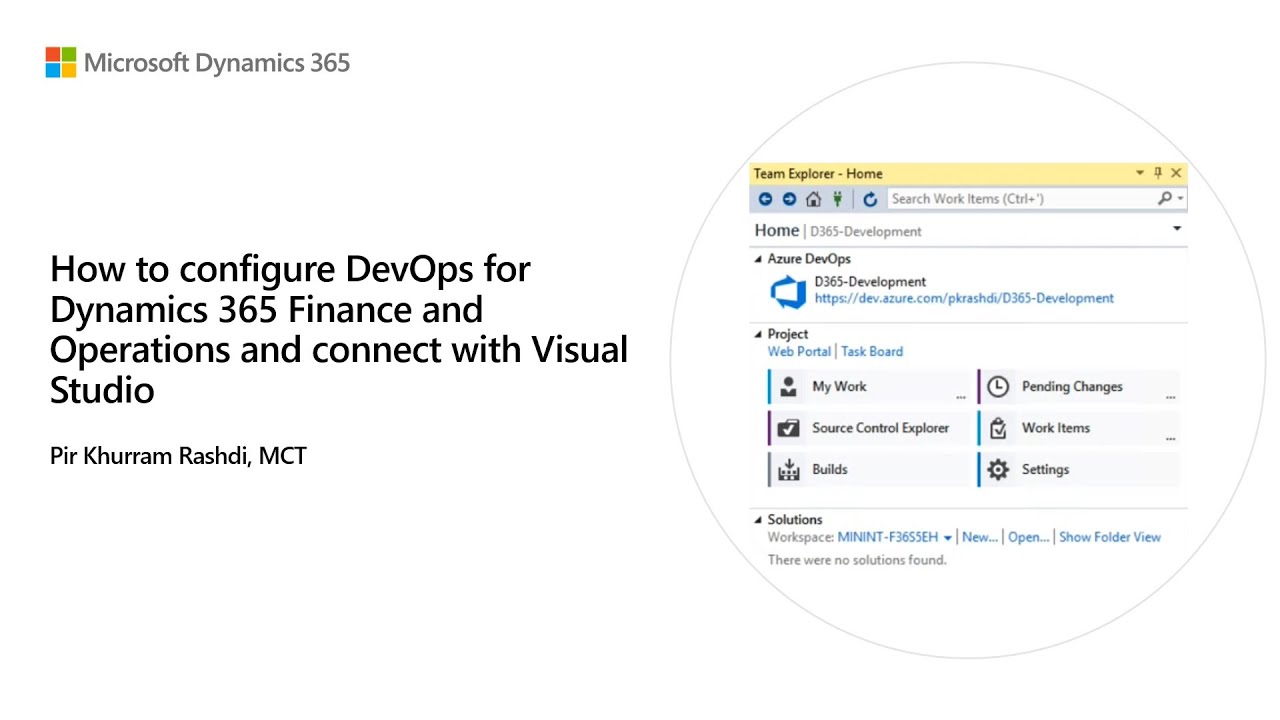Open Source Control Explorer tile label
The width and height of the screenshot is (1280, 720).
tap(880, 428)
